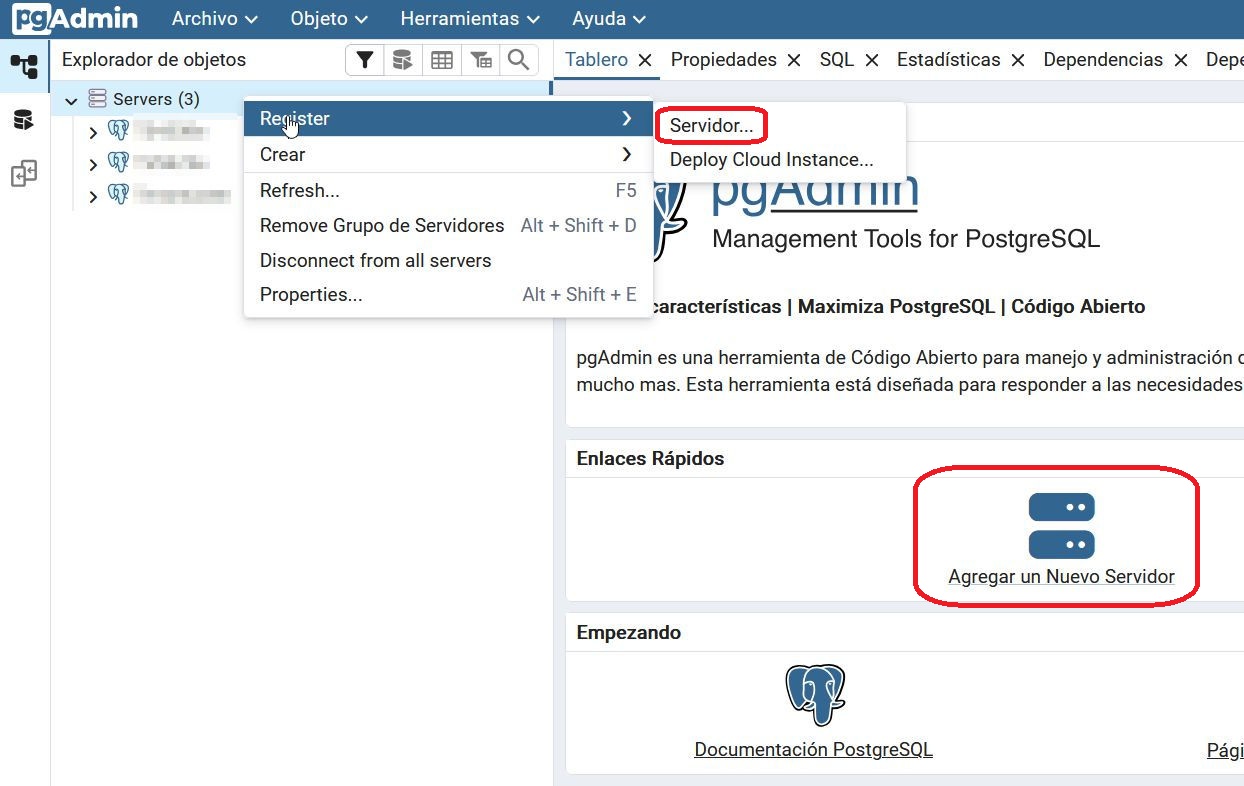Close the SQL tab

pos(872,60)
